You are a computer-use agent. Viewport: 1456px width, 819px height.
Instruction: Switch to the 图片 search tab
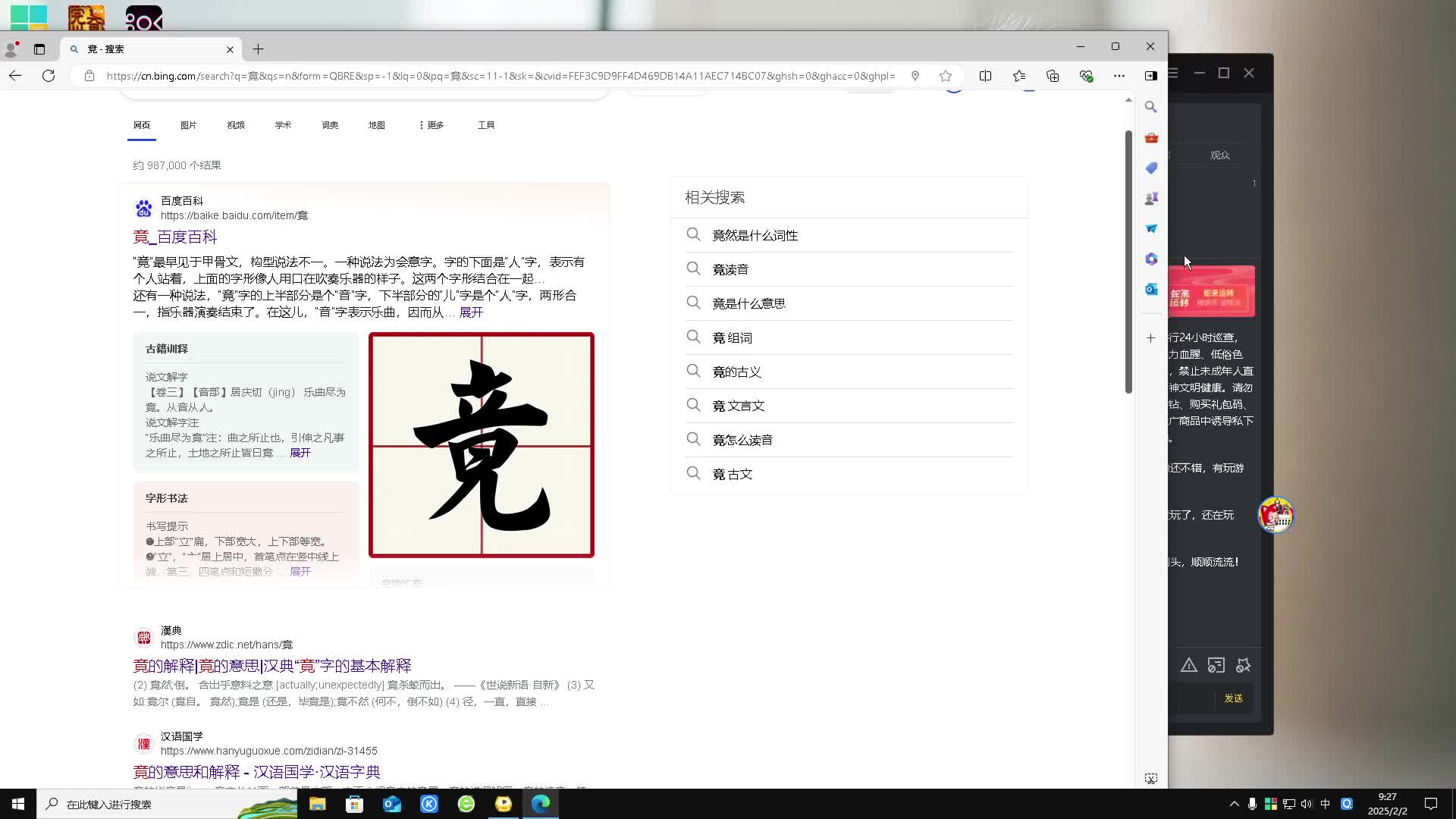[x=188, y=125]
